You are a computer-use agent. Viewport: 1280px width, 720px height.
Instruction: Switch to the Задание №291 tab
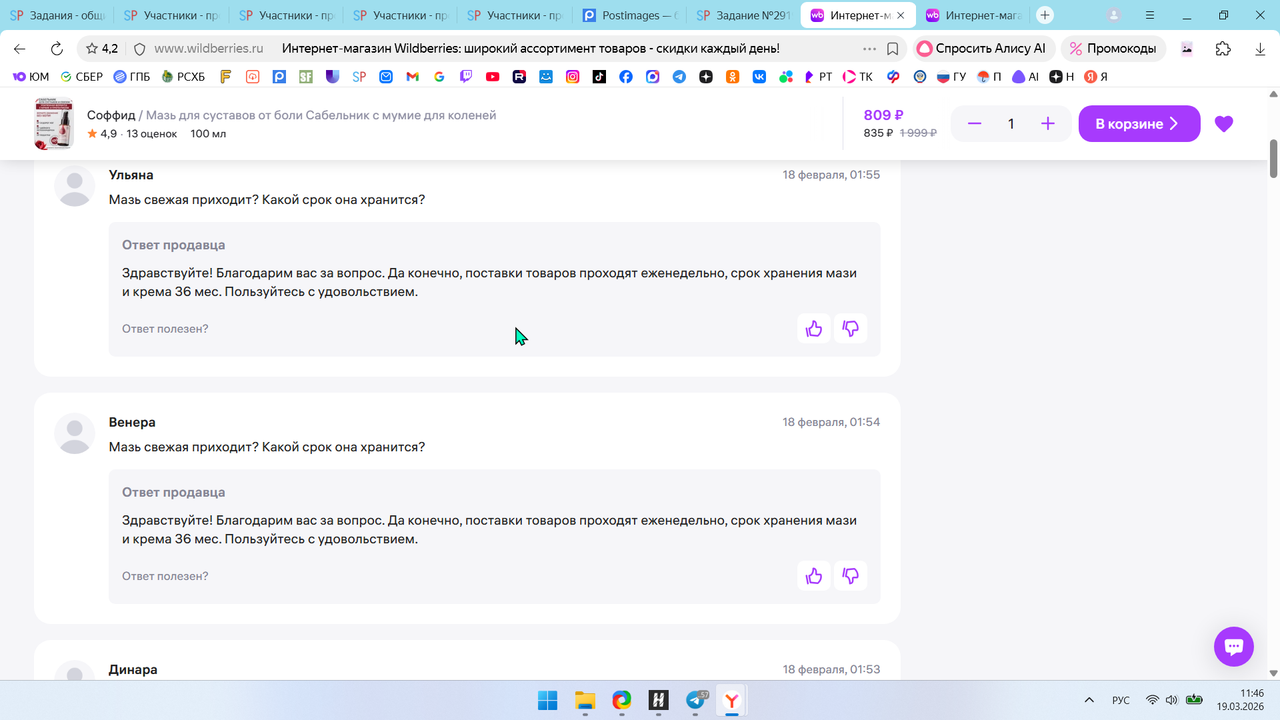pos(743,16)
